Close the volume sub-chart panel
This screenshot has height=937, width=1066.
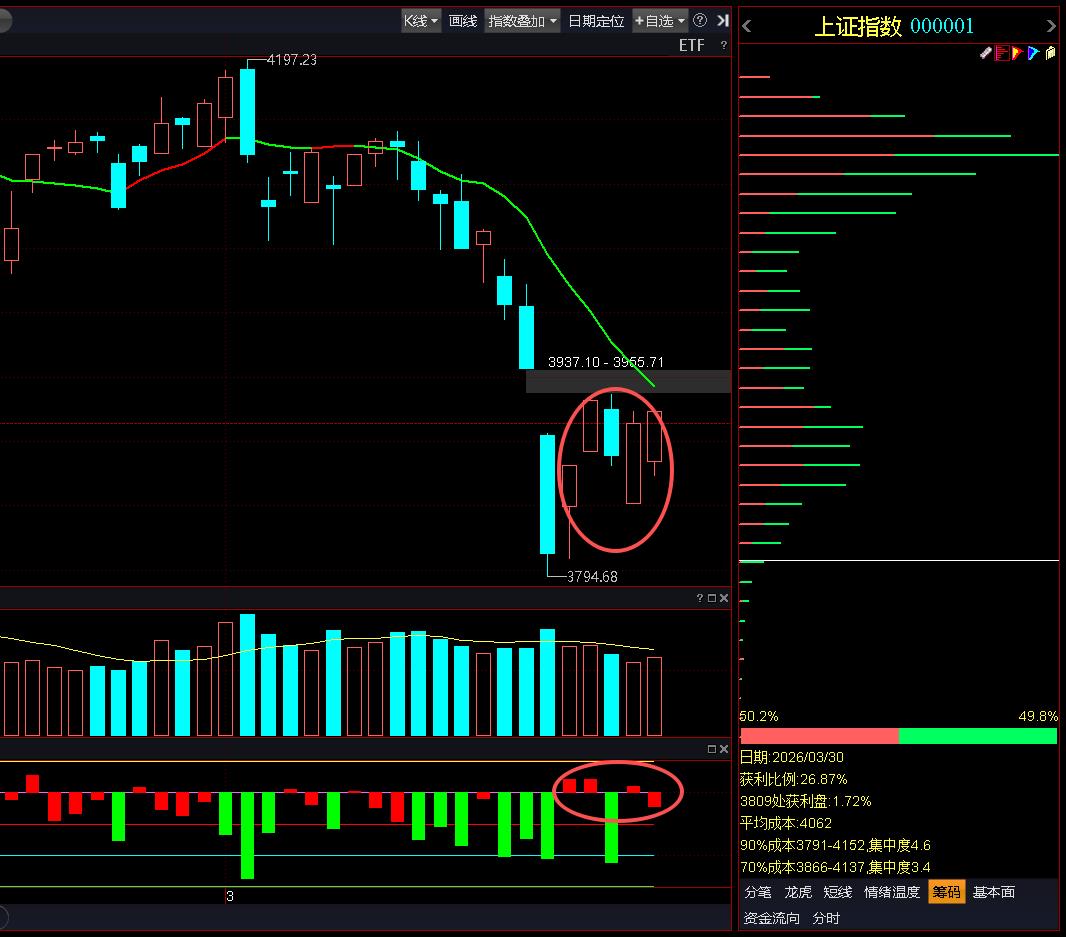(x=724, y=598)
